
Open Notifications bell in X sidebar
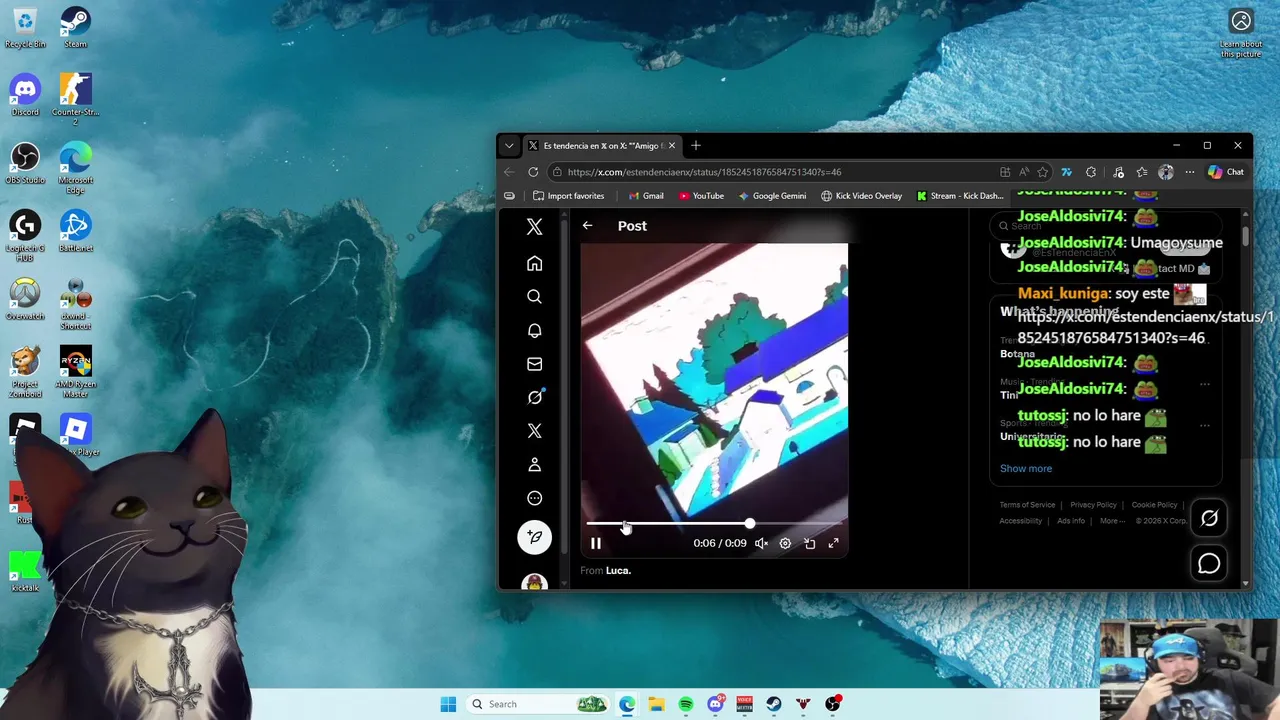534,331
